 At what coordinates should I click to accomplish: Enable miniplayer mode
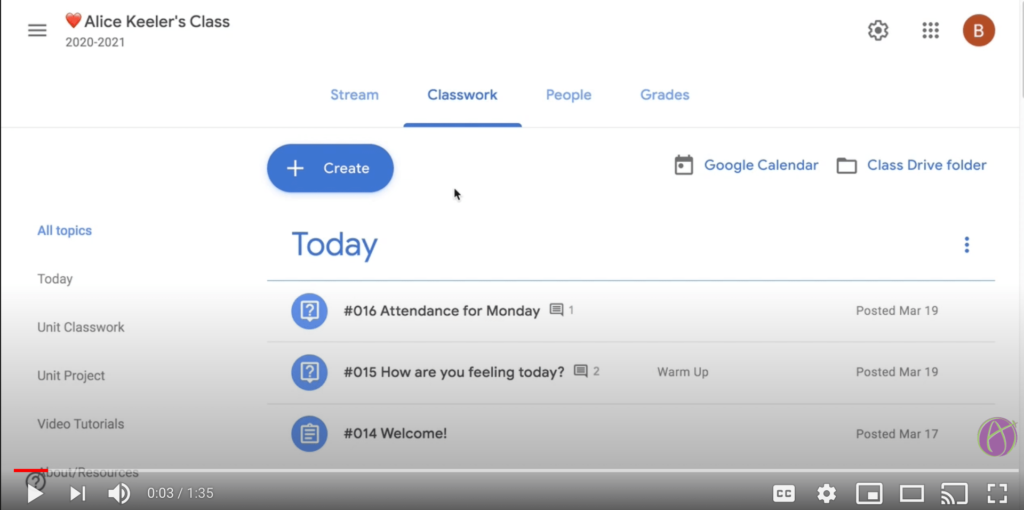(869, 493)
